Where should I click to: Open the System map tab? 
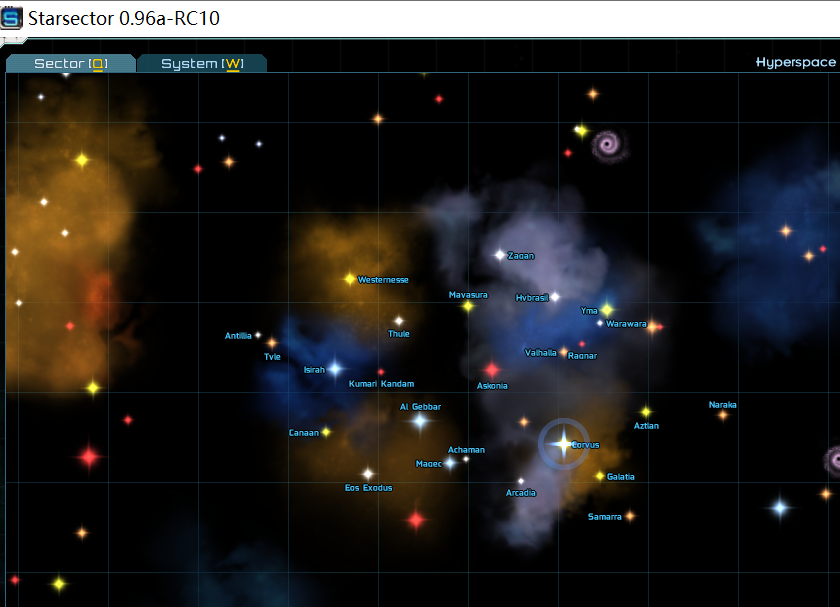pos(202,64)
